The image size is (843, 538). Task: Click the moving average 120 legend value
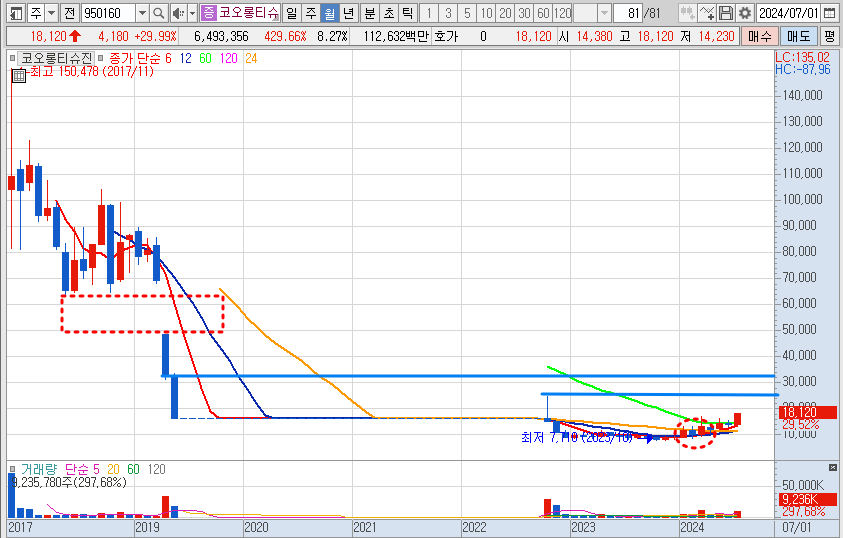click(228, 58)
